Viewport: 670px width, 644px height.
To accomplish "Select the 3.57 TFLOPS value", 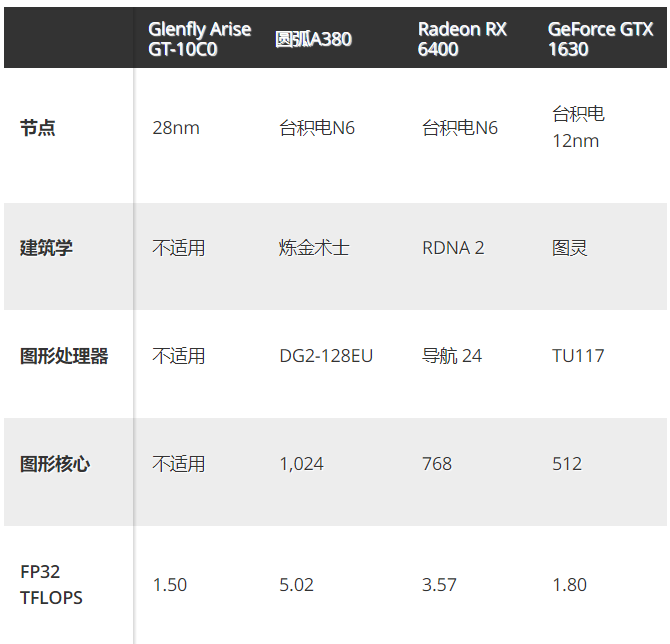I will [x=439, y=585].
